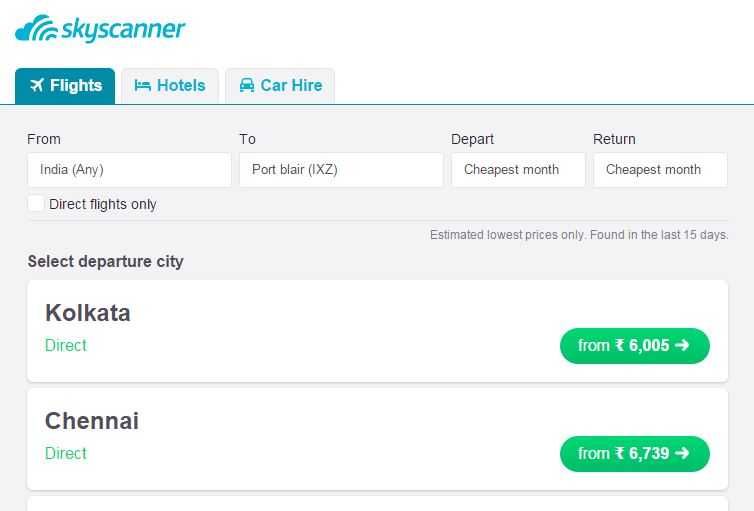Click the from ₹ 6,739 button for Chennai
This screenshot has width=754, height=511.
[635, 453]
